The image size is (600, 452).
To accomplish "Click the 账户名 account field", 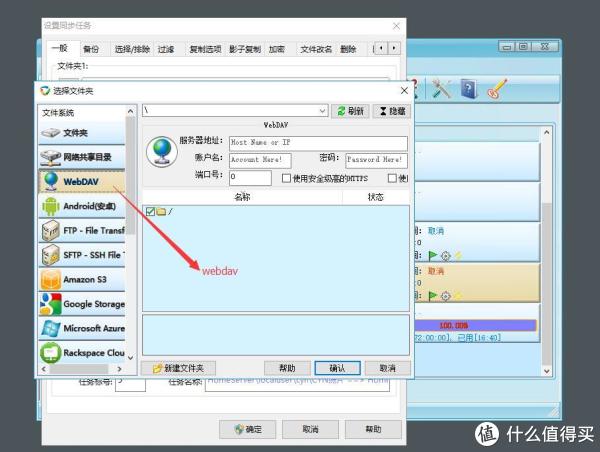I will click(x=260, y=160).
